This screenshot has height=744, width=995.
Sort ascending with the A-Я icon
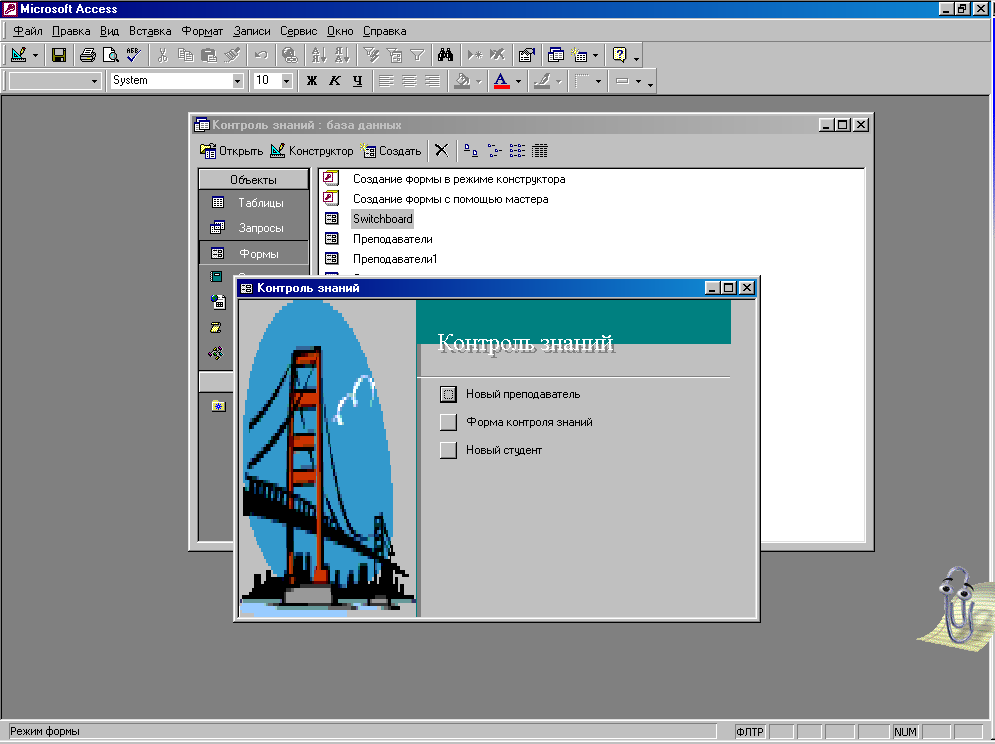pyautogui.click(x=319, y=55)
